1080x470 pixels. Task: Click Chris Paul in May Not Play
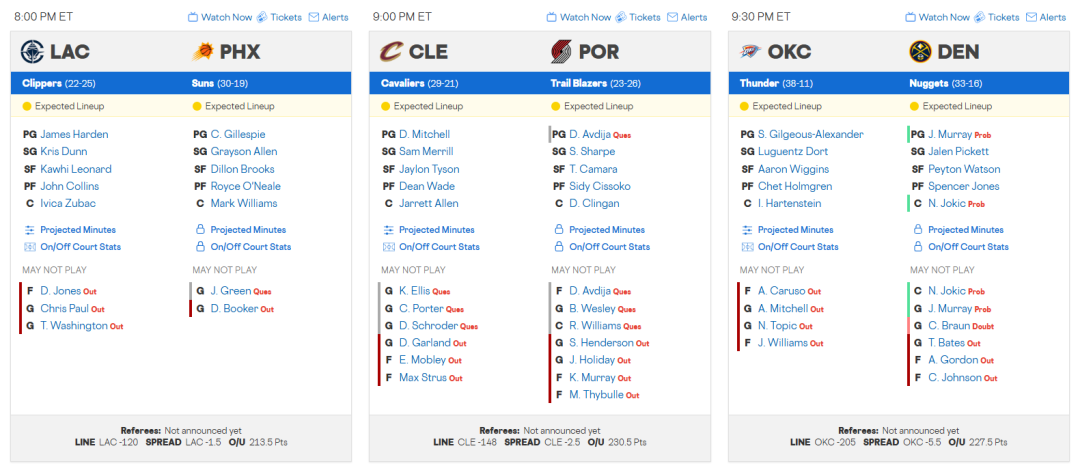[64, 308]
